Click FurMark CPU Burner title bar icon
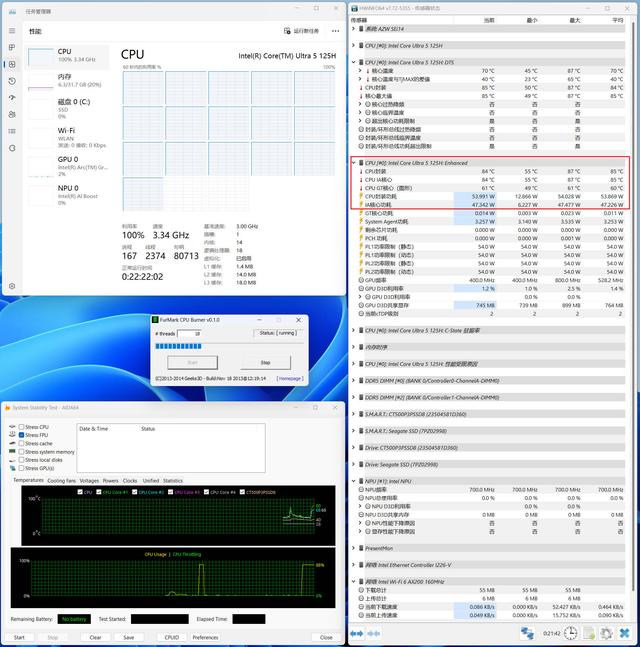The height and width of the screenshot is (647, 640). coord(156,320)
